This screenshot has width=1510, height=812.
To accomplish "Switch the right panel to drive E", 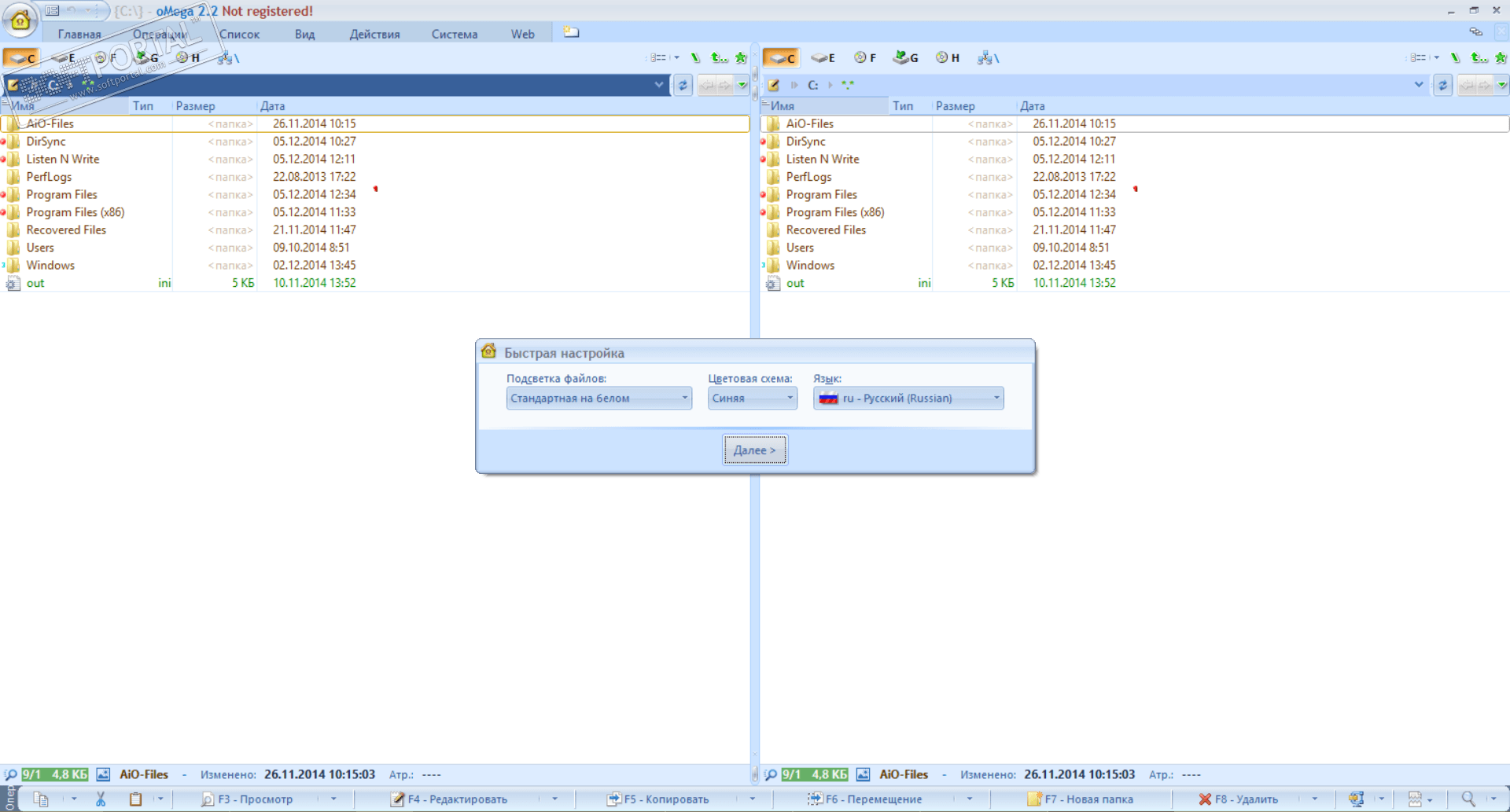I will click(823, 57).
